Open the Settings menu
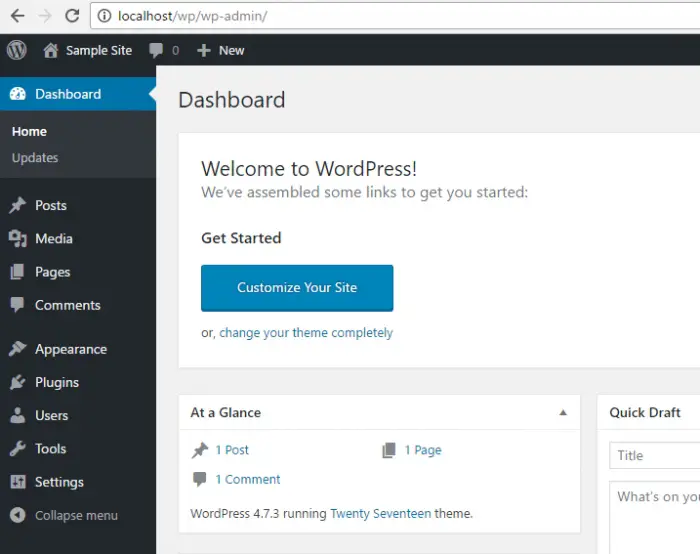The width and height of the screenshot is (700, 554). pyautogui.click(x=59, y=482)
